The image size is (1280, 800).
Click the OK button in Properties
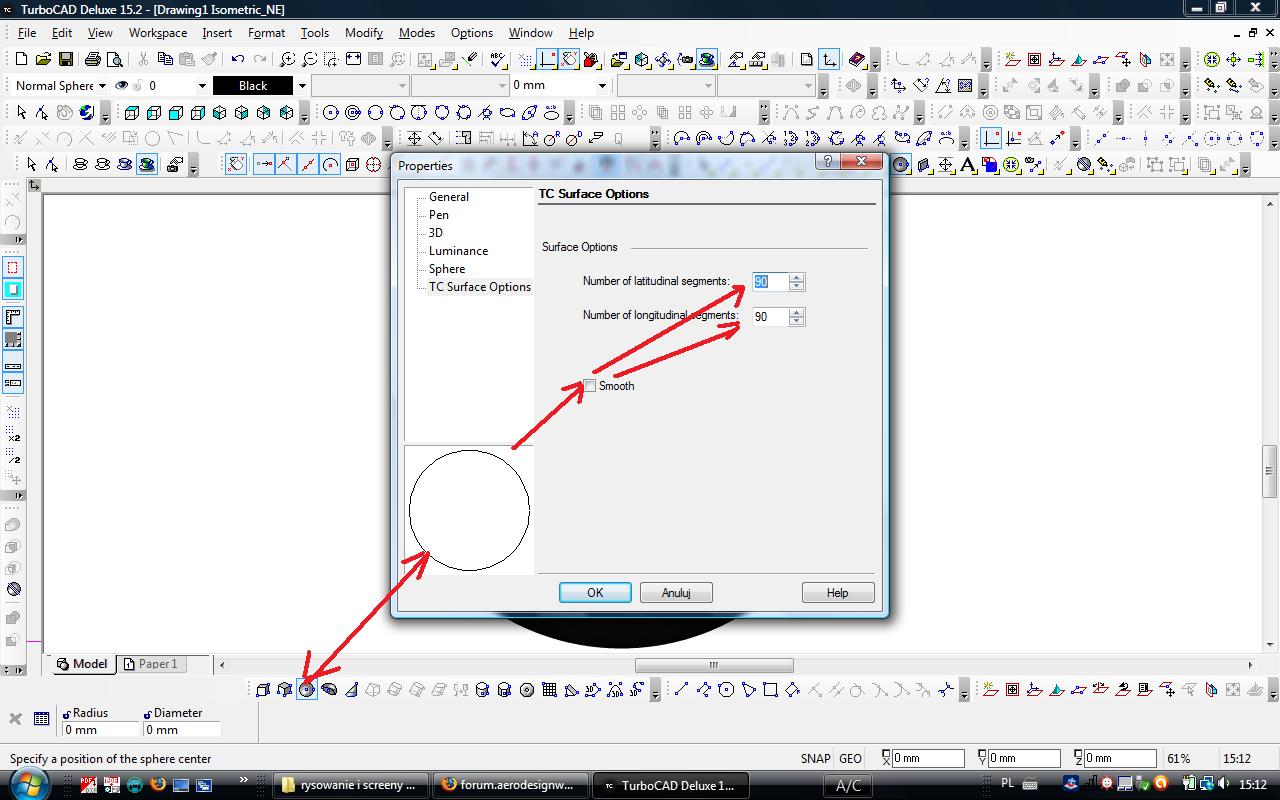(x=595, y=593)
